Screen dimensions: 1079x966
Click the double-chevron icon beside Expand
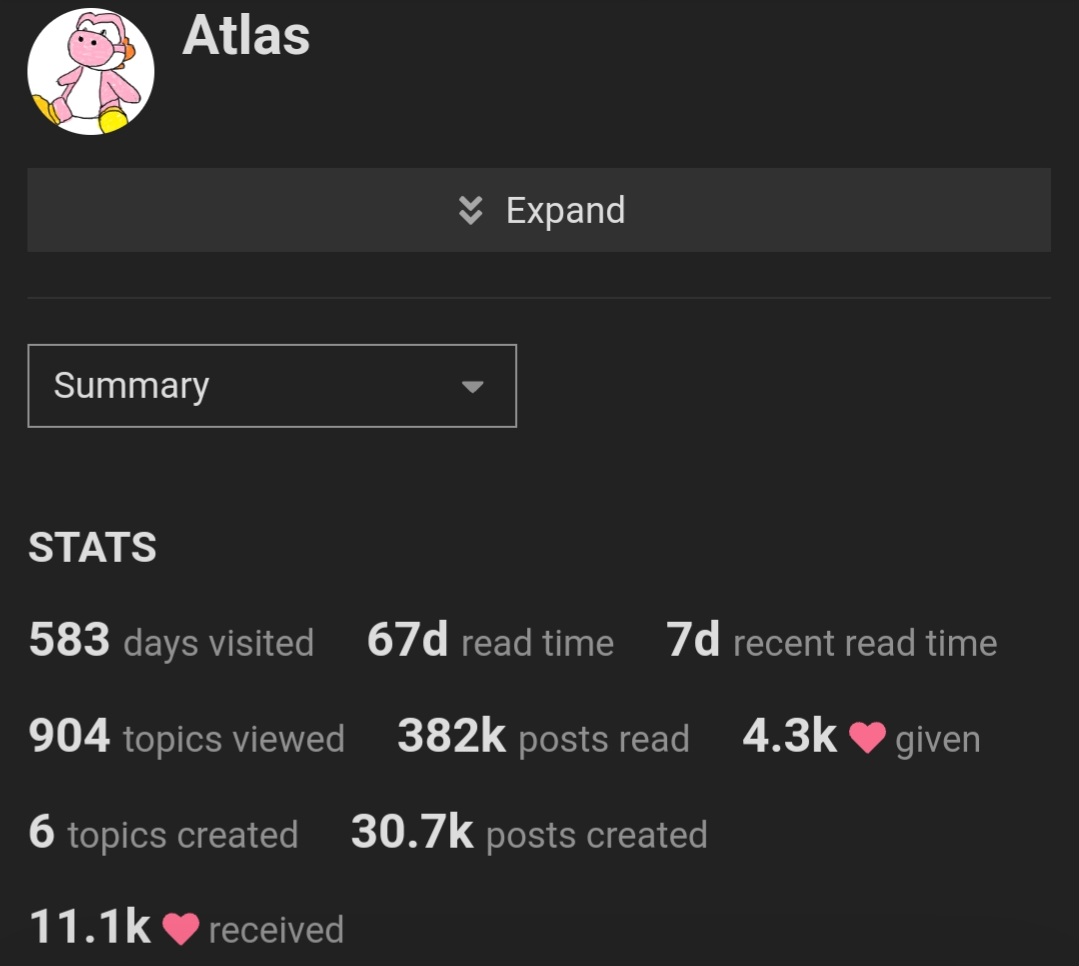click(471, 211)
